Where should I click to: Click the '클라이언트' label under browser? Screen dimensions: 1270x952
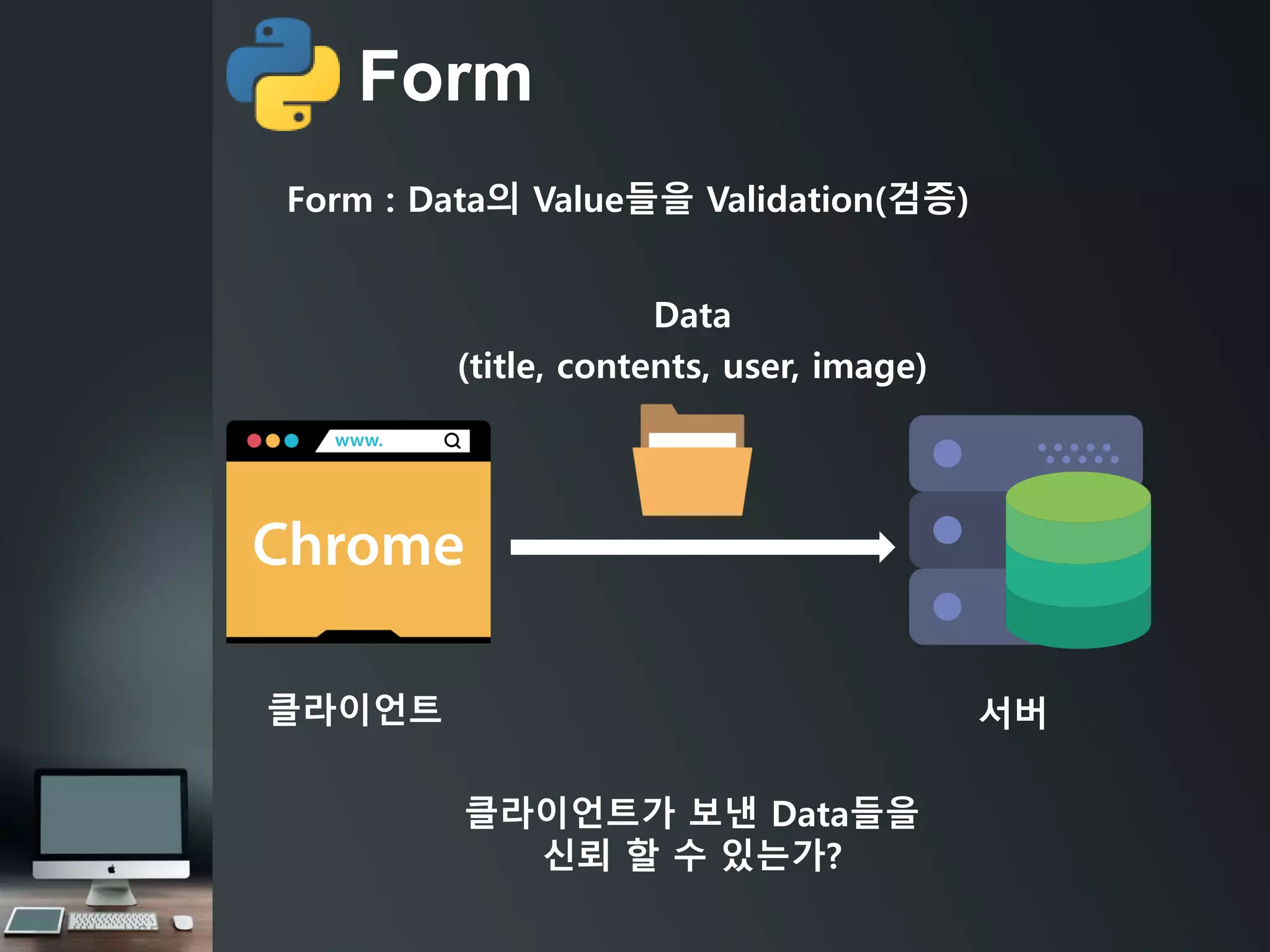coord(355,710)
